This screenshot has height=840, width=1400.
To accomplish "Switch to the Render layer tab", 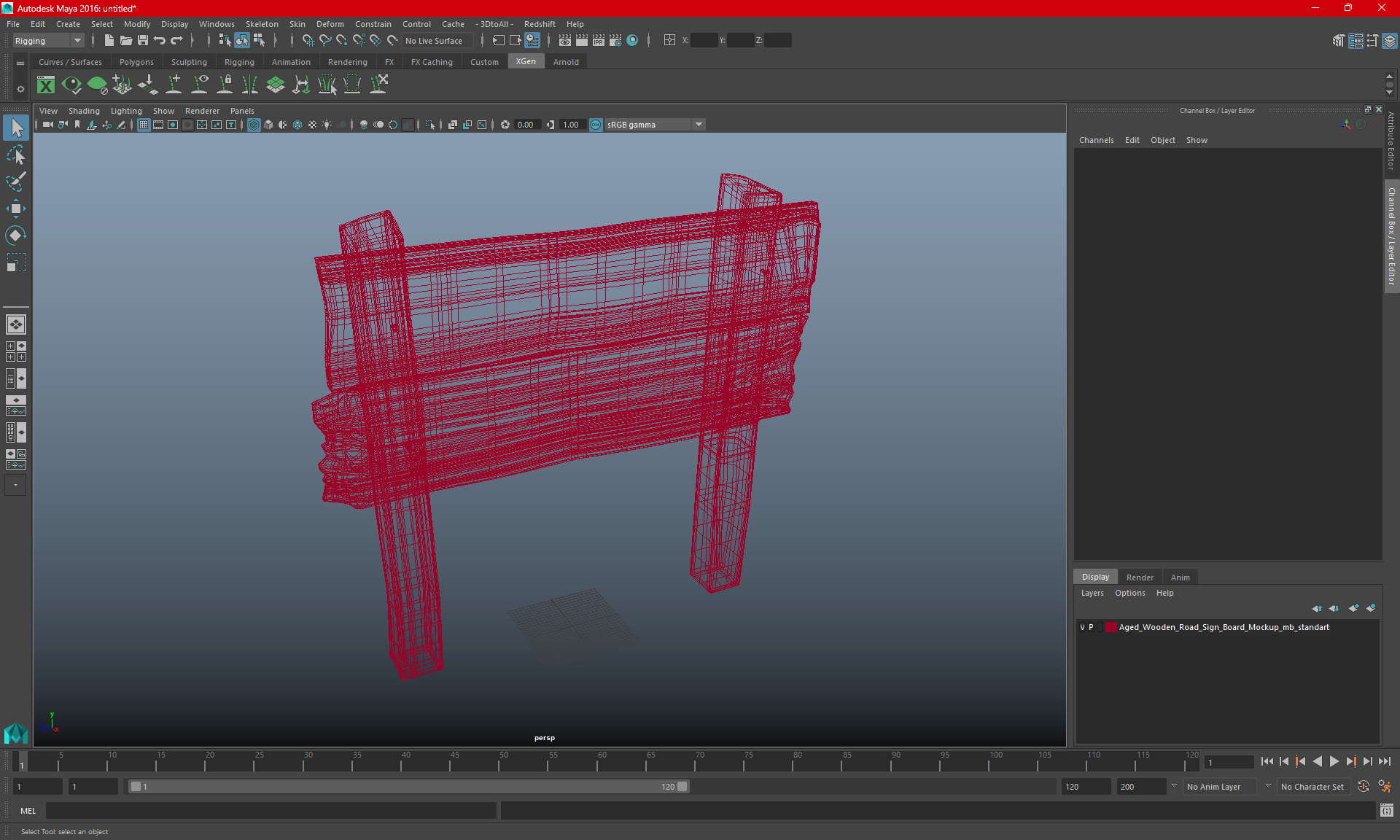I will click(1140, 577).
